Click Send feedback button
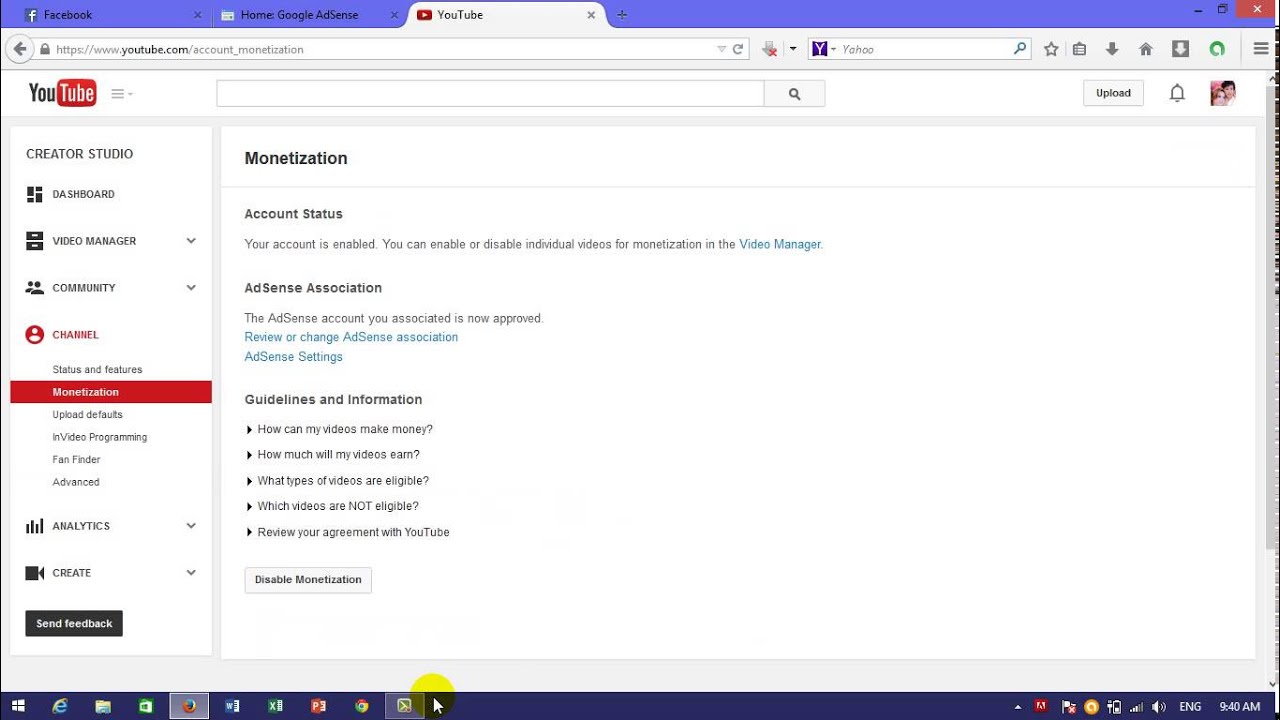 tap(74, 623)
